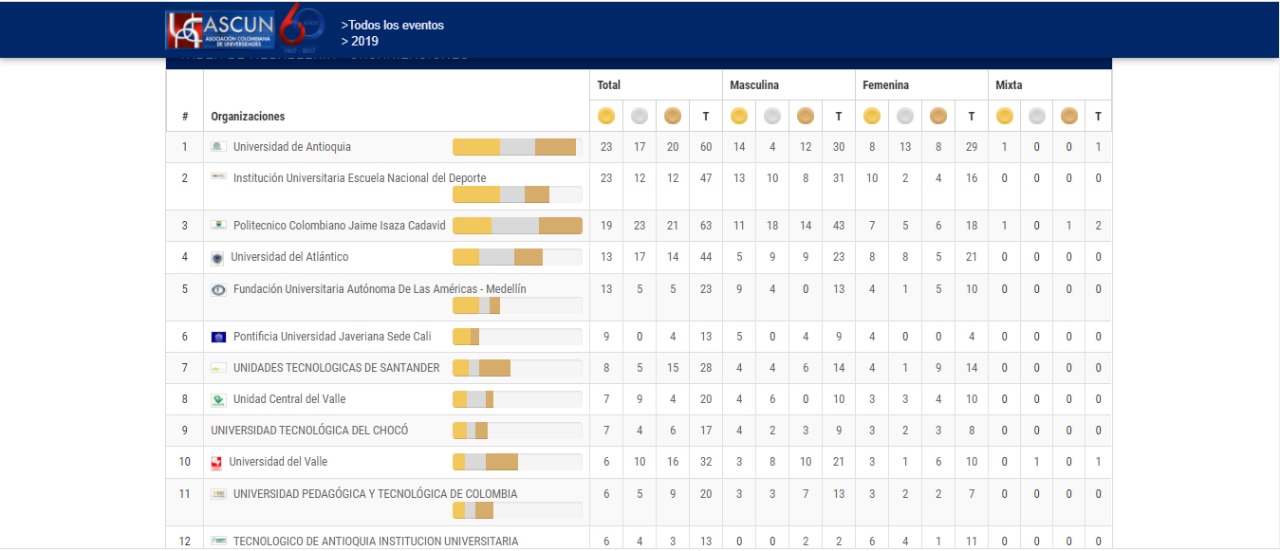The height and width of the screenshot is (551, 1280).
Task: Click total 60 in Universidad de Antioquia row
Action: point(706,147)
